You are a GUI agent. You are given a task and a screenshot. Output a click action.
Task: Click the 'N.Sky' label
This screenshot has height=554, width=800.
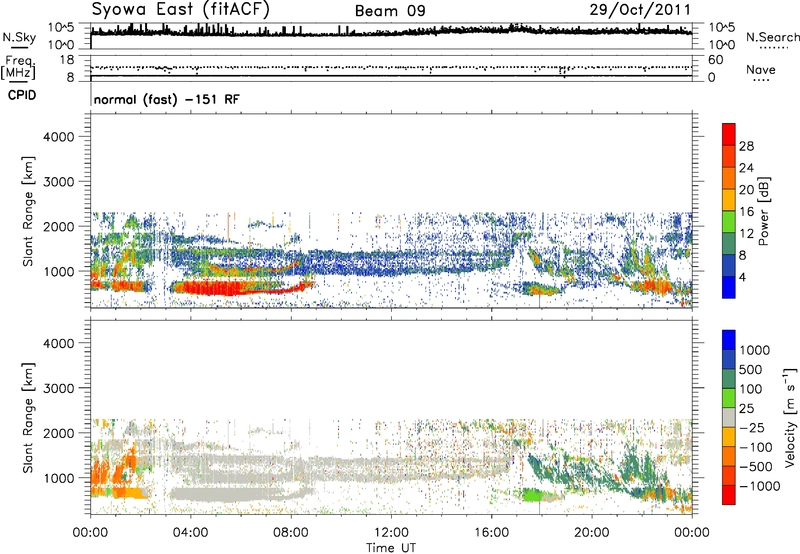(x=19, y=37)
